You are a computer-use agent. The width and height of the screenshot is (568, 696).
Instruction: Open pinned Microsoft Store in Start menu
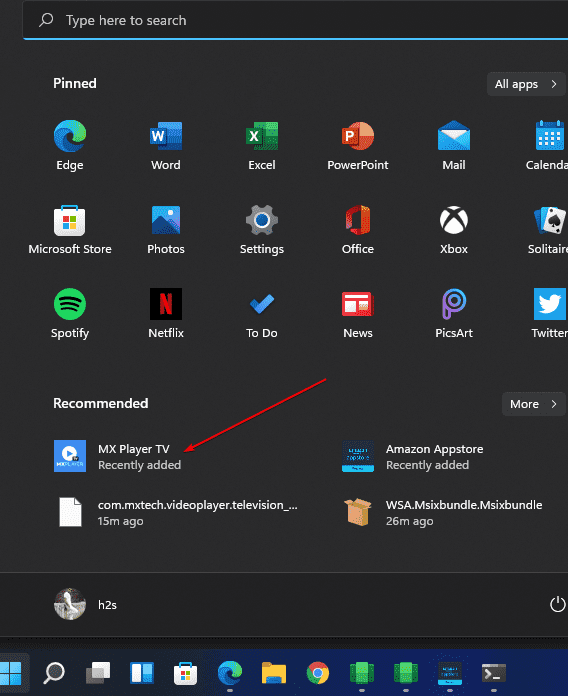(70, 229)
